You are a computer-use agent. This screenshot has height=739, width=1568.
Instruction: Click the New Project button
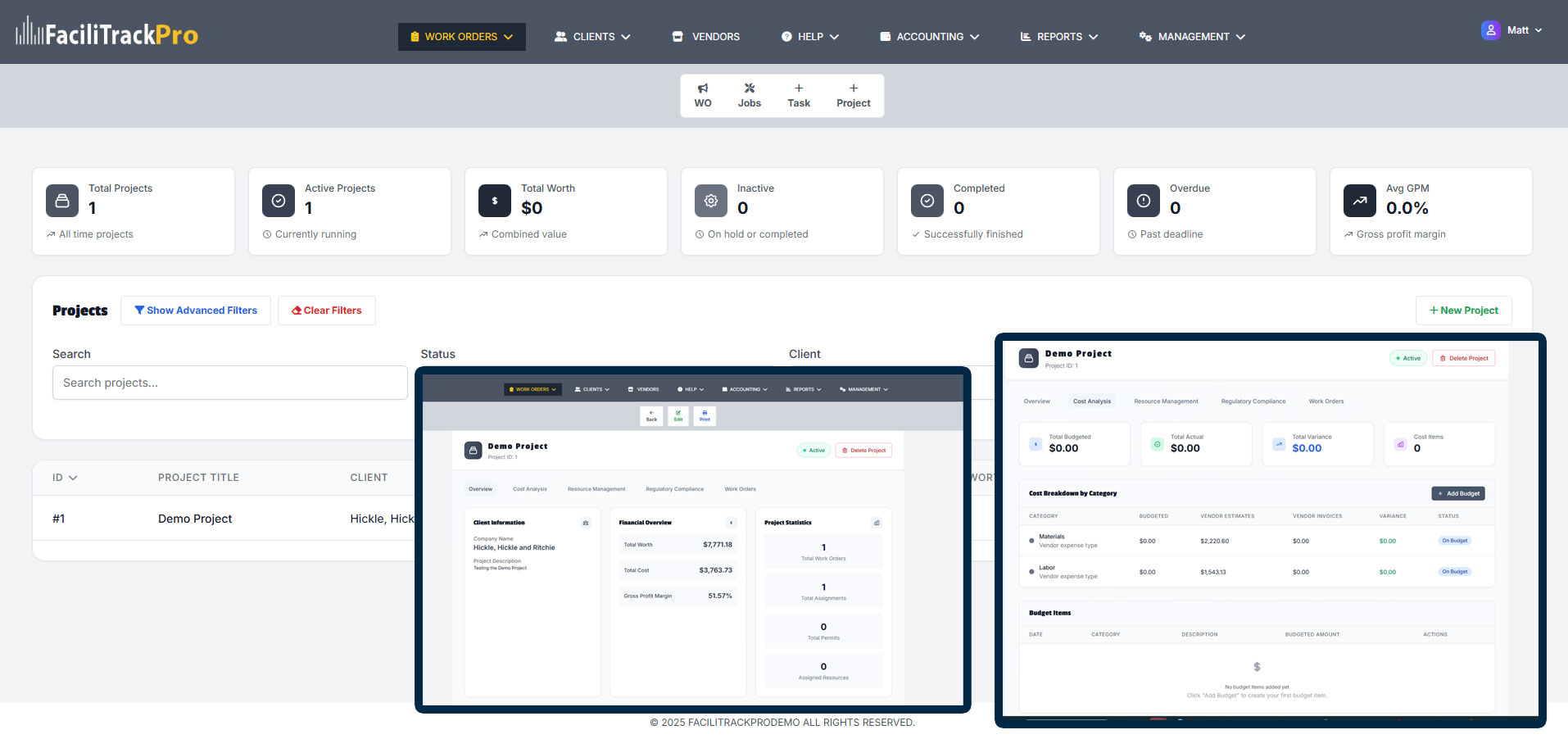pyautogui.click(x=1463, y=311)
